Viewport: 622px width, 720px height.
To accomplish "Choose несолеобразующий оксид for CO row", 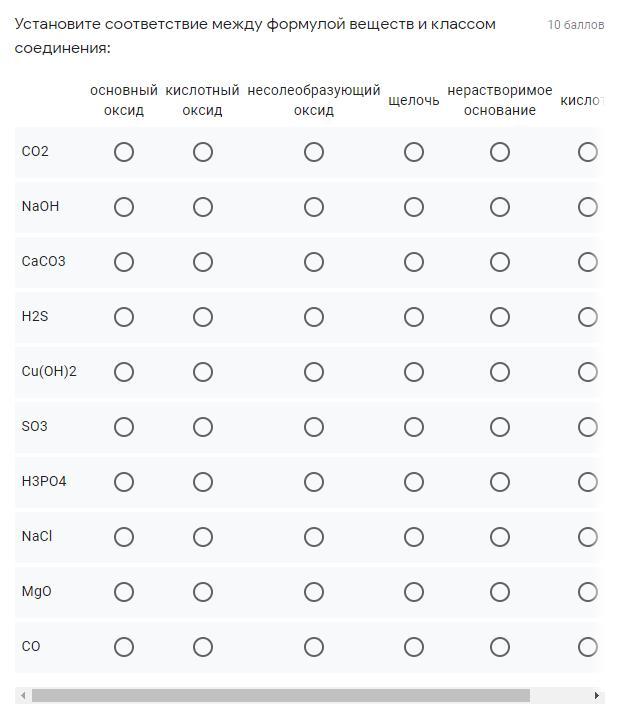I will 314,647.
